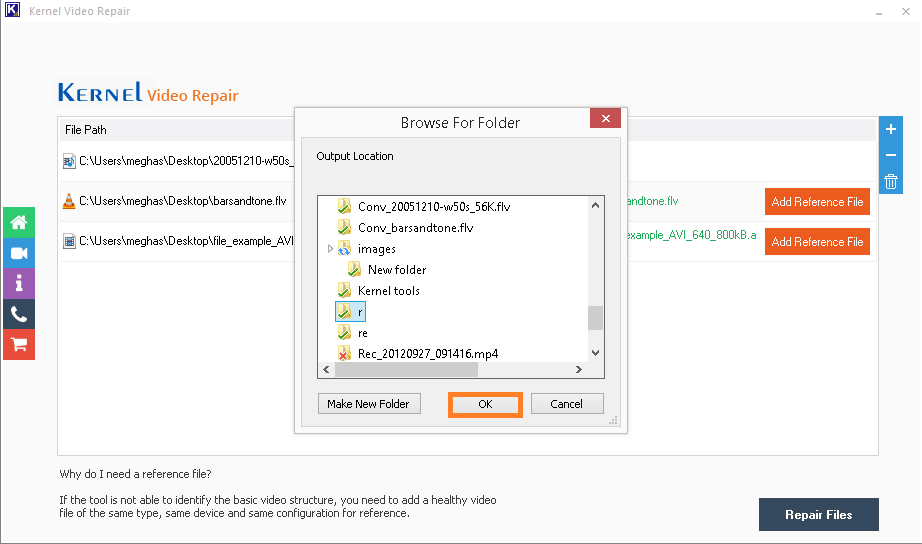Select the Kernel tools folder
Viewport: 922px width, 544px height.
[389, 291]
